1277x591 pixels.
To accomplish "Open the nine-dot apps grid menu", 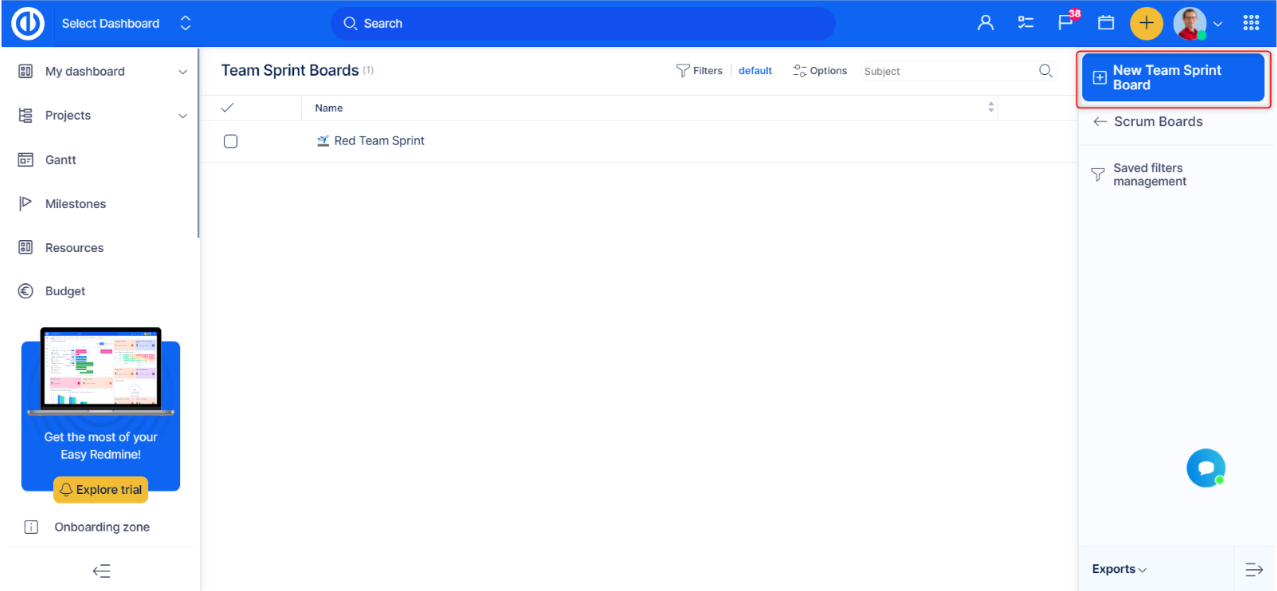I will click(x=1251, y=23).
